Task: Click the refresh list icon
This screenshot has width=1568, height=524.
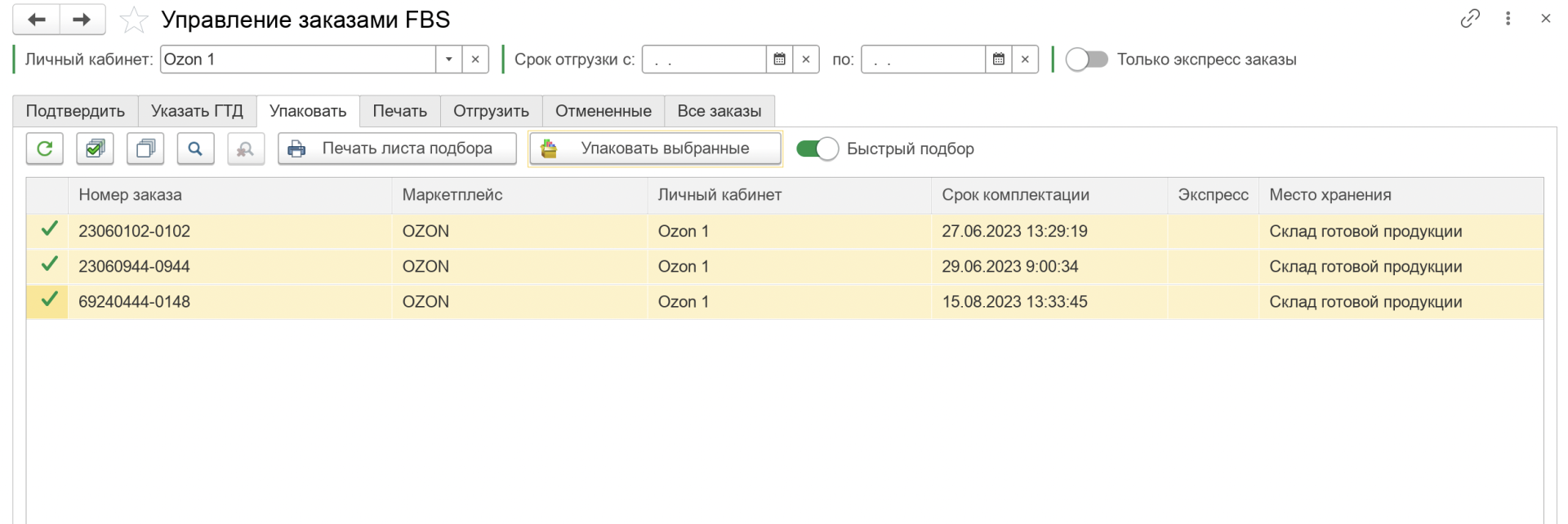Action: (x=45, y=149)
